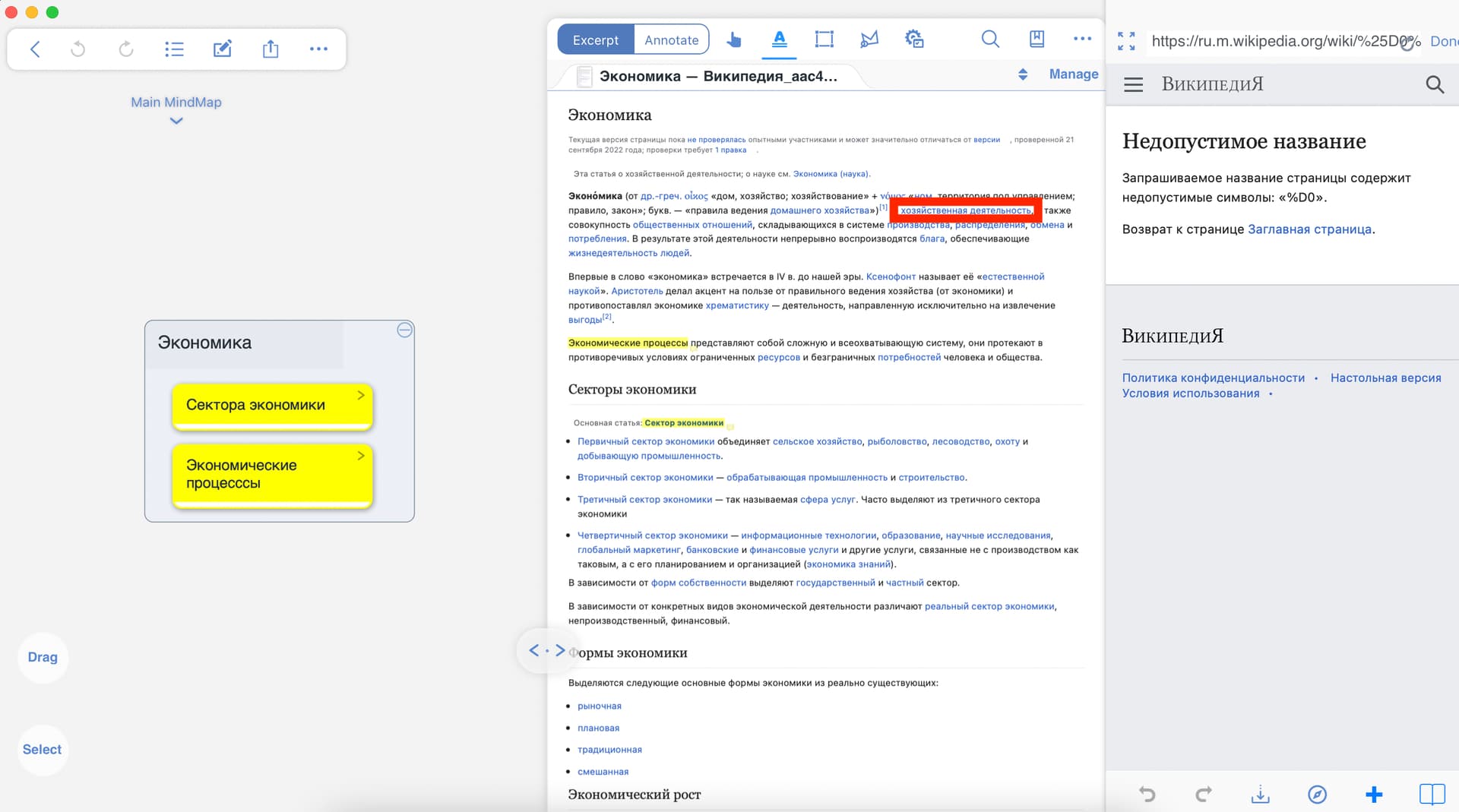Open the document bookmark icon
1459x812 pixels.
[x=1036, y=39]
